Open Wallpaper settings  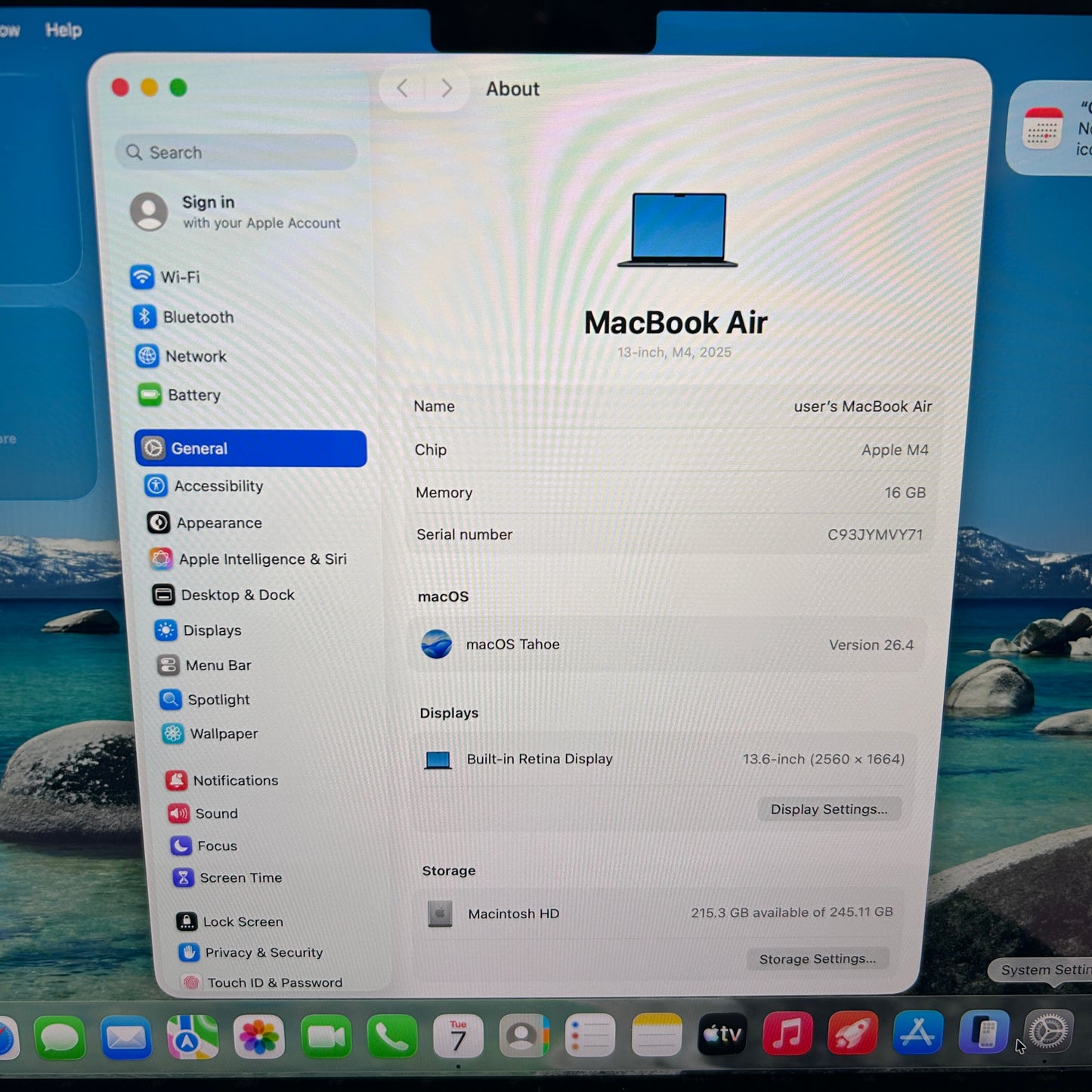pyautogui.click(x=223, y=734)
